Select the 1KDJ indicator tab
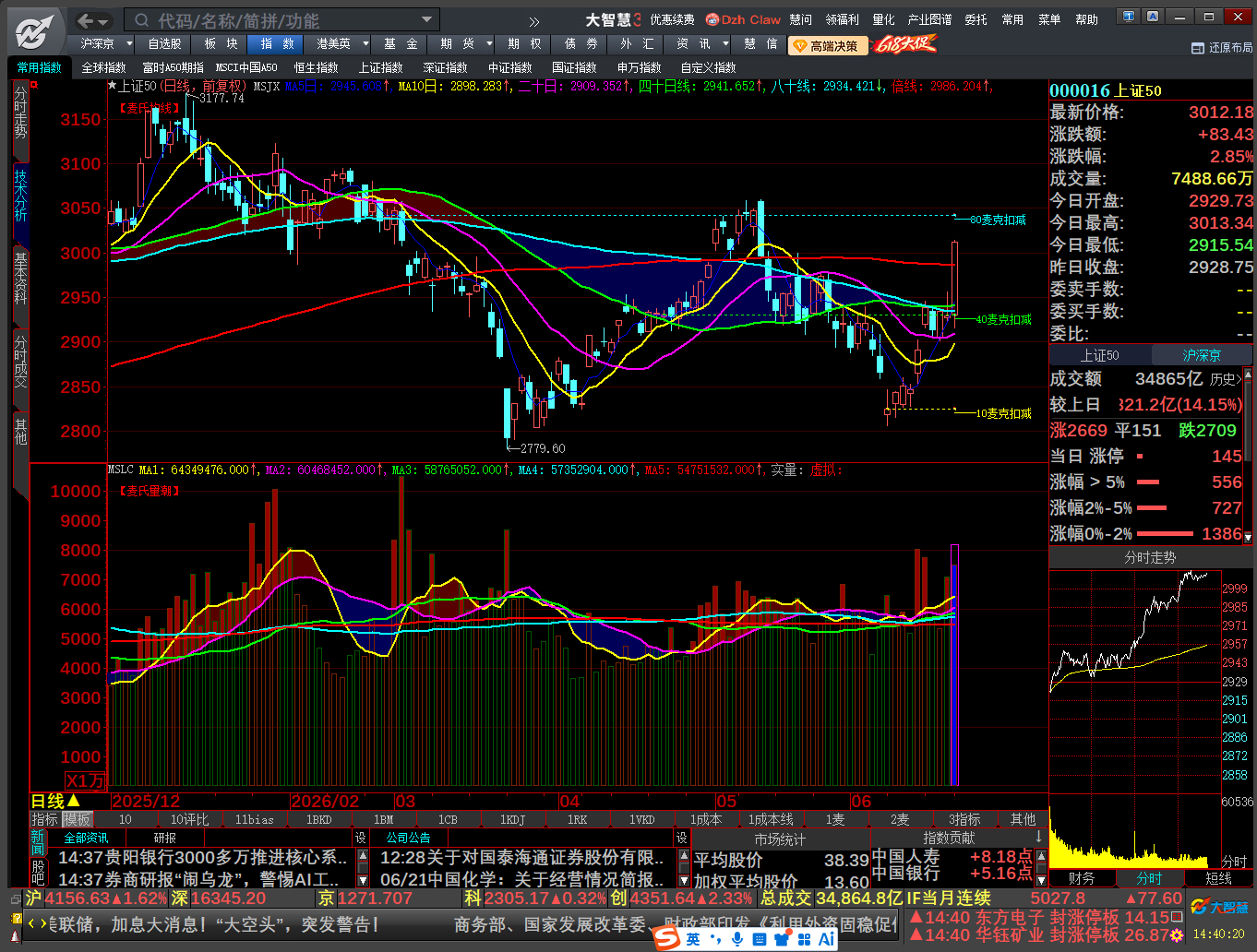The width and height of the screenshot is (1257, 952). pos(512,819)
